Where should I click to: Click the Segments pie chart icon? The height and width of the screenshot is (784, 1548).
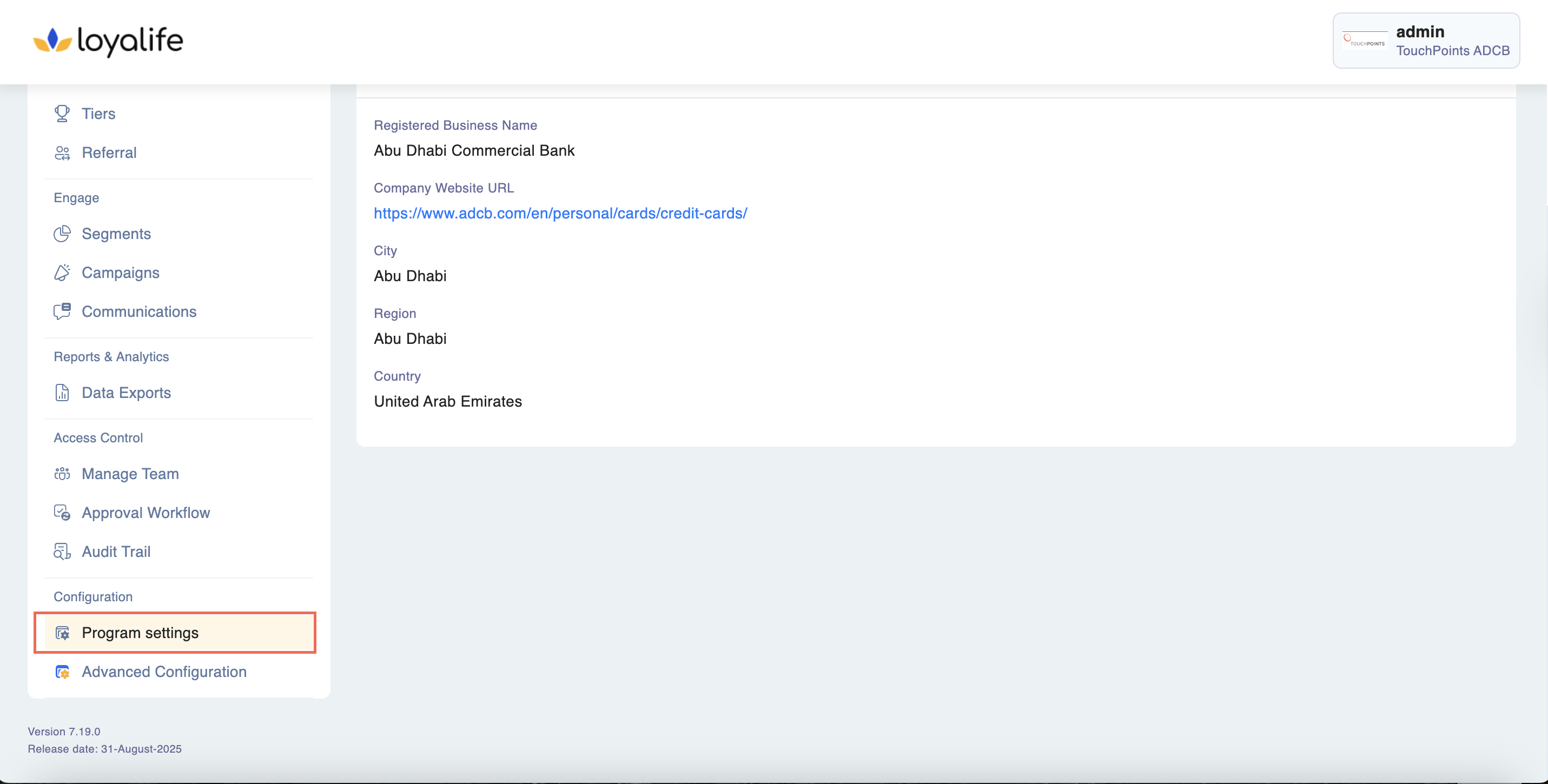click(62, 234)
